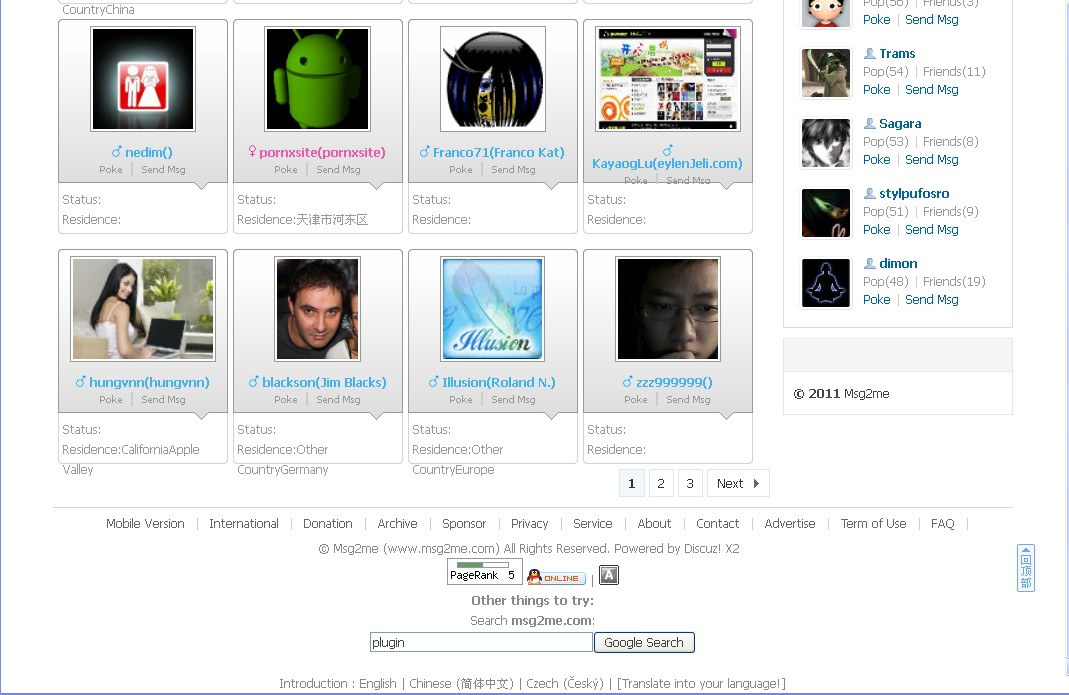1069x695 pixels.
Task: Open KayaogLu(eylenJeli.com) profile link
Action: coord(667,163)
